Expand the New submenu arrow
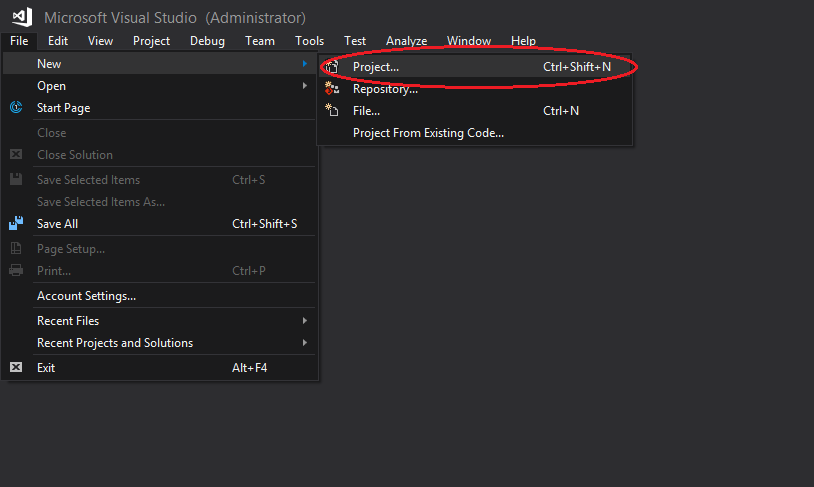 click(x=305, y=63)
